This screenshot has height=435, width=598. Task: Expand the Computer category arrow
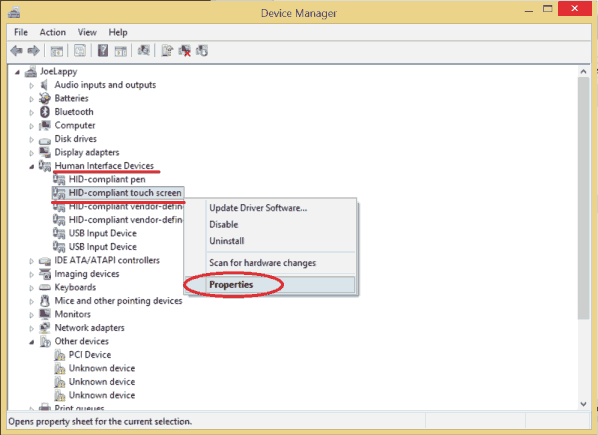(x=31, y=126)
